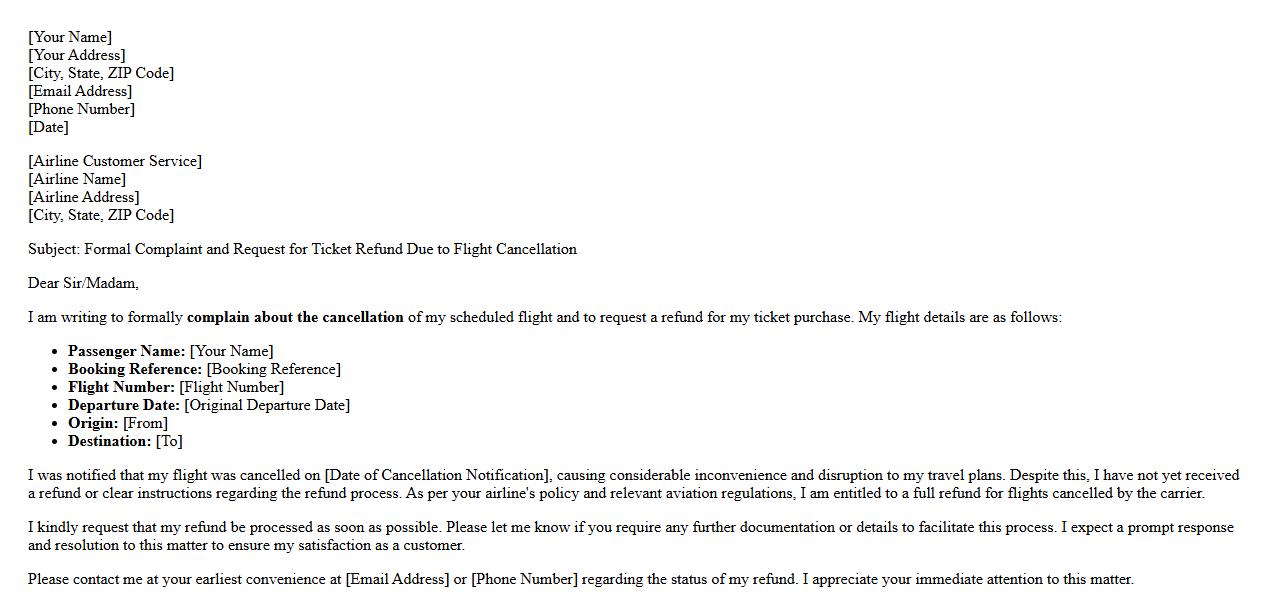The width and height of the screenshot is (1278, 601).
Task: Click the [Airline Customer Service] line
Action: [115, 161]
